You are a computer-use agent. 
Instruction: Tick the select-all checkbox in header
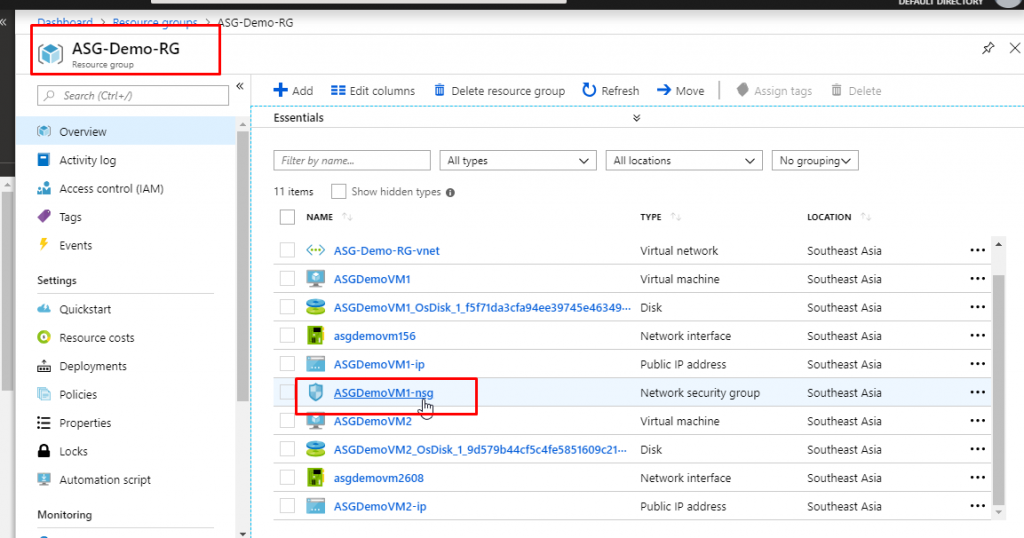[288, 217]
